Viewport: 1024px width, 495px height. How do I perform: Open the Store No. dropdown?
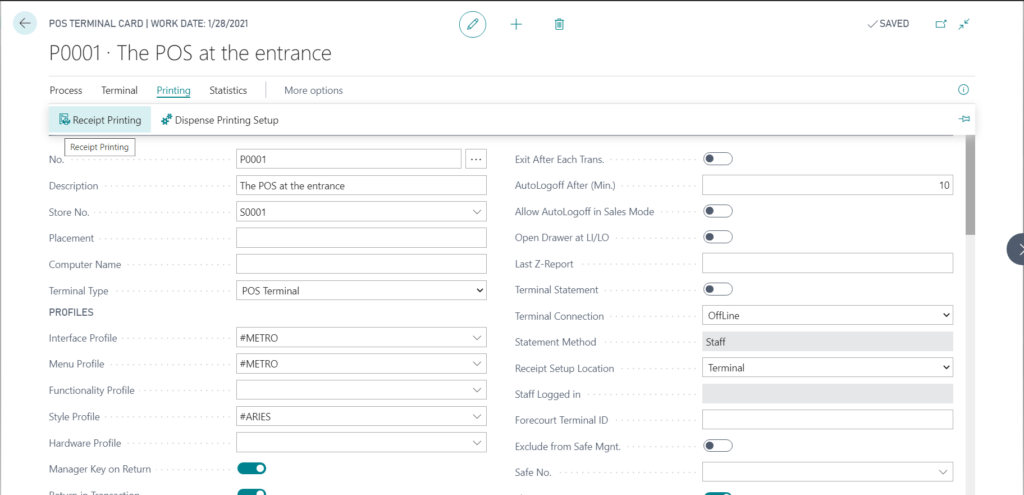click(476, 212)
